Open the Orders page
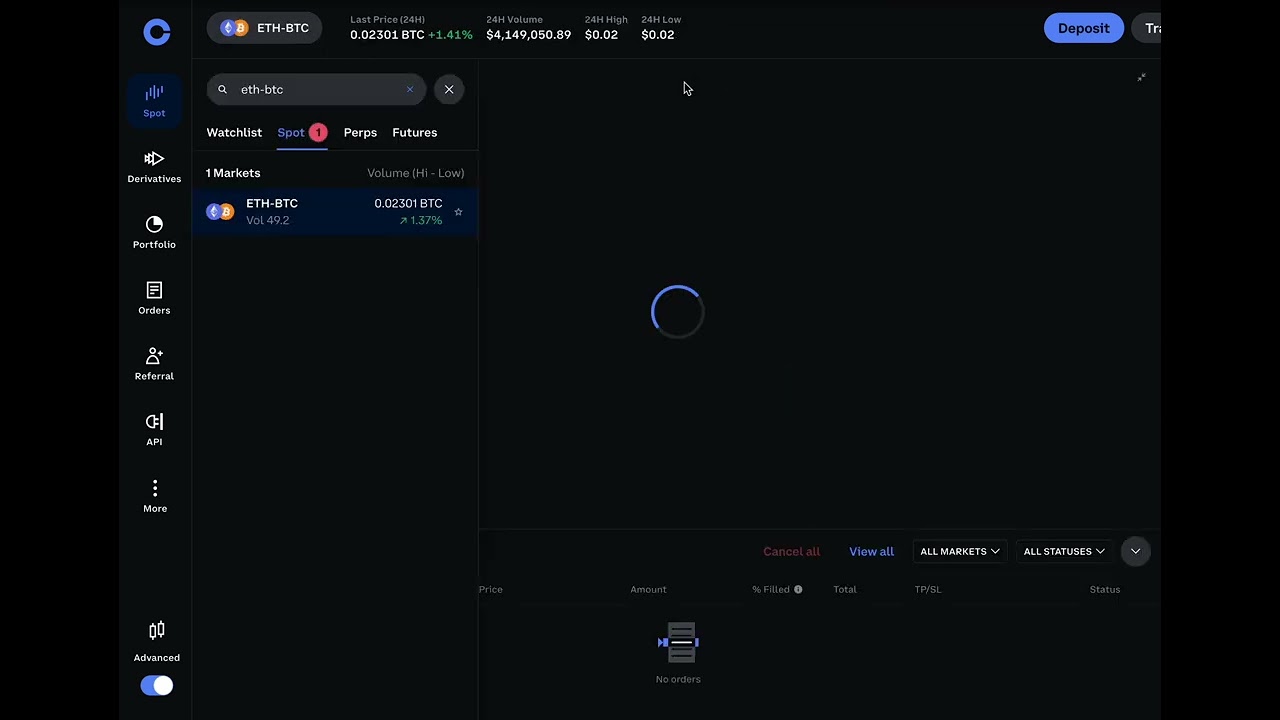The height and width of the screenshot is (720, 1280). pyautogui.click(x=154, y=299)
